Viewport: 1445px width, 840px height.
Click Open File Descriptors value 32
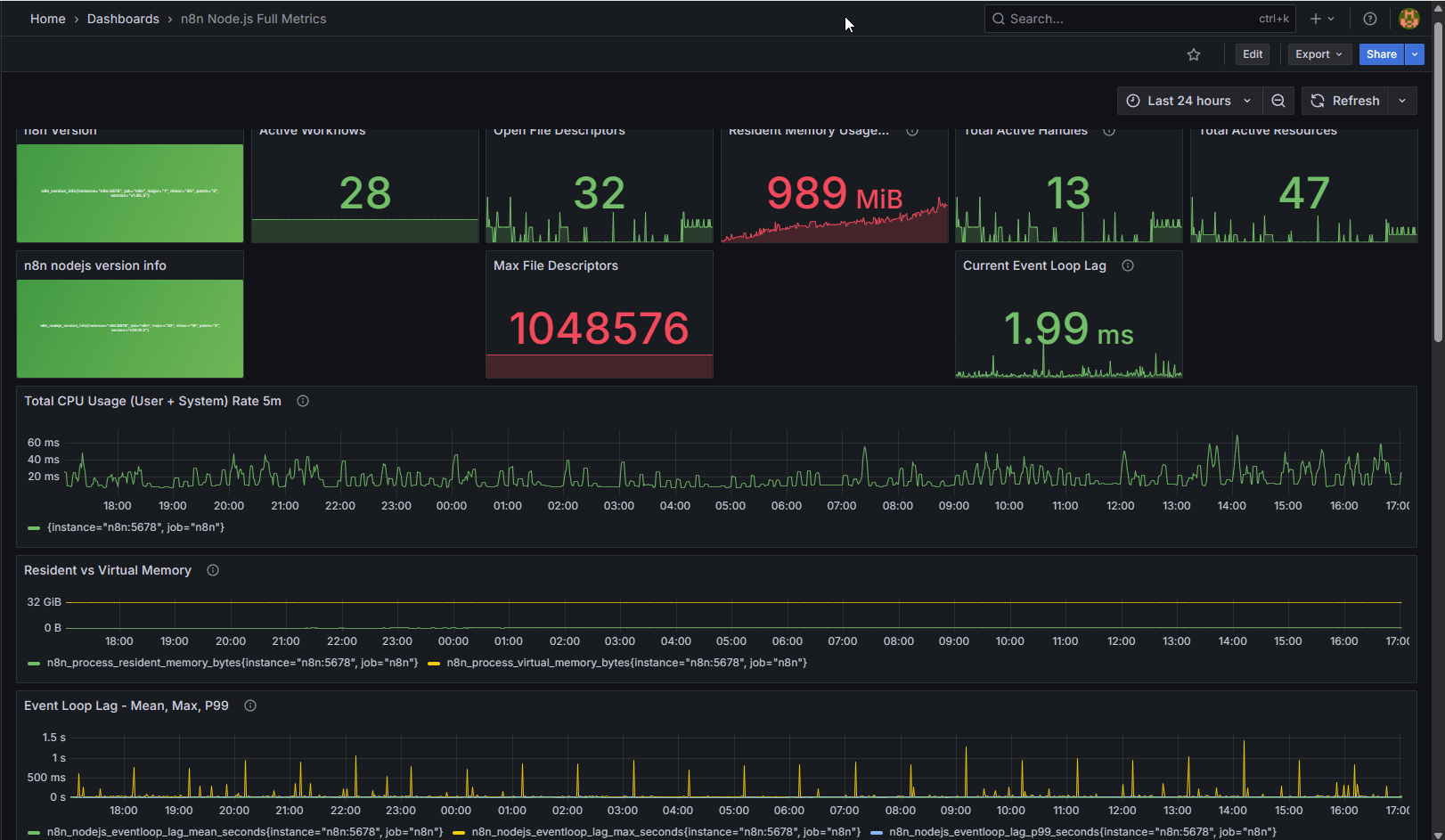click(x=600, y=193)
